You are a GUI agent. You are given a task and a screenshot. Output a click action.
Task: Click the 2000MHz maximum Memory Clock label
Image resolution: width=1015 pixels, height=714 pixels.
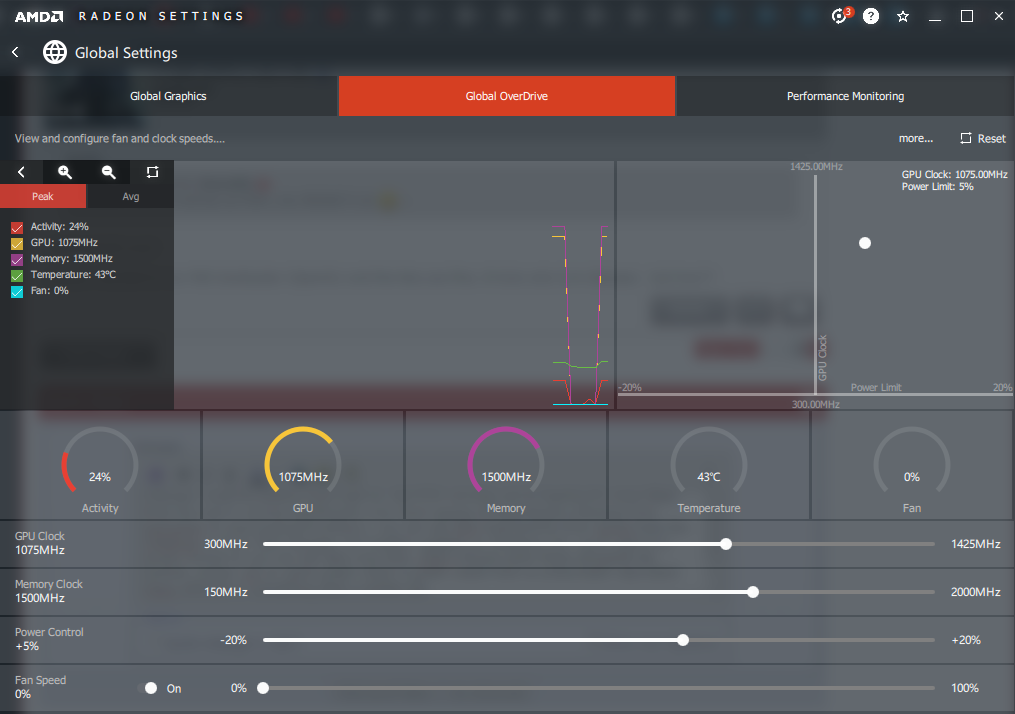[x=976, y=592]
